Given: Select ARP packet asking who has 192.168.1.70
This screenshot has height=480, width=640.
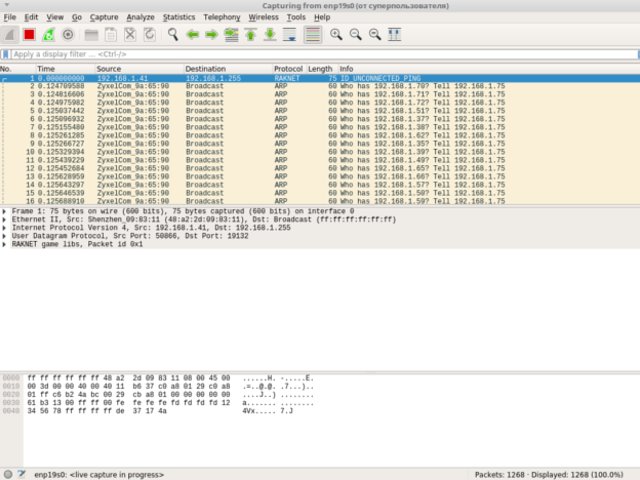Looking at the screenshot, I should click(x=320, y=86).
